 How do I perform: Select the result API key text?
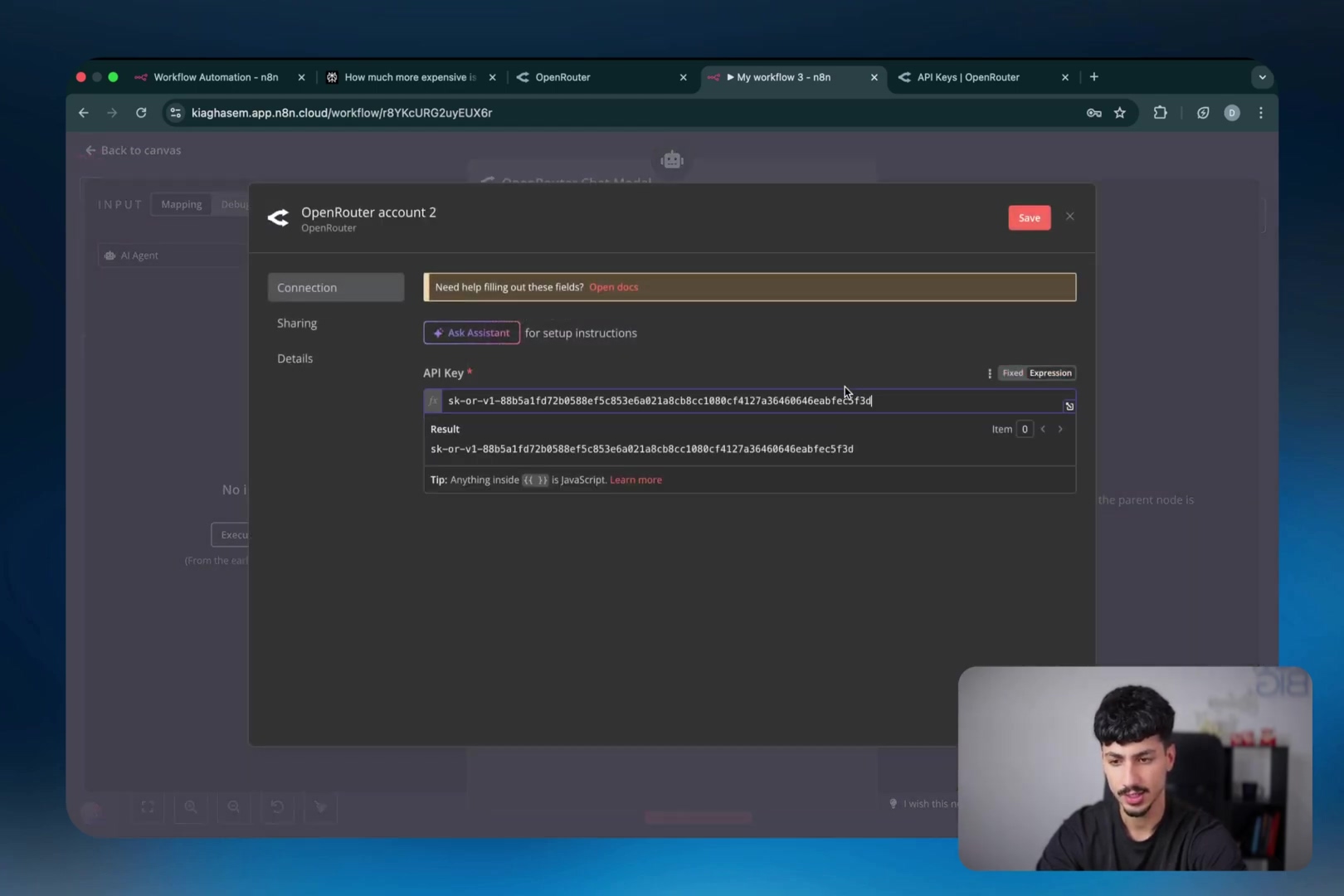[x=641, y=449]
